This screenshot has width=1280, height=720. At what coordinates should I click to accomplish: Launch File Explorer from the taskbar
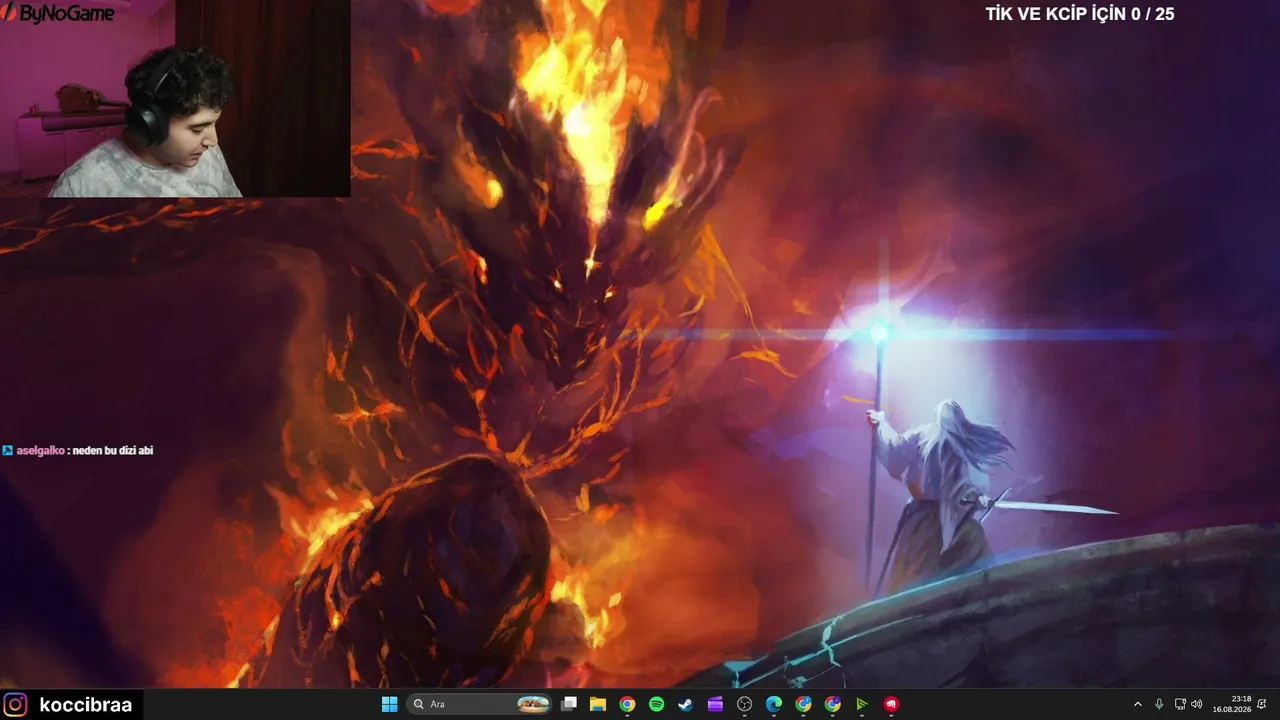[598, 704]
